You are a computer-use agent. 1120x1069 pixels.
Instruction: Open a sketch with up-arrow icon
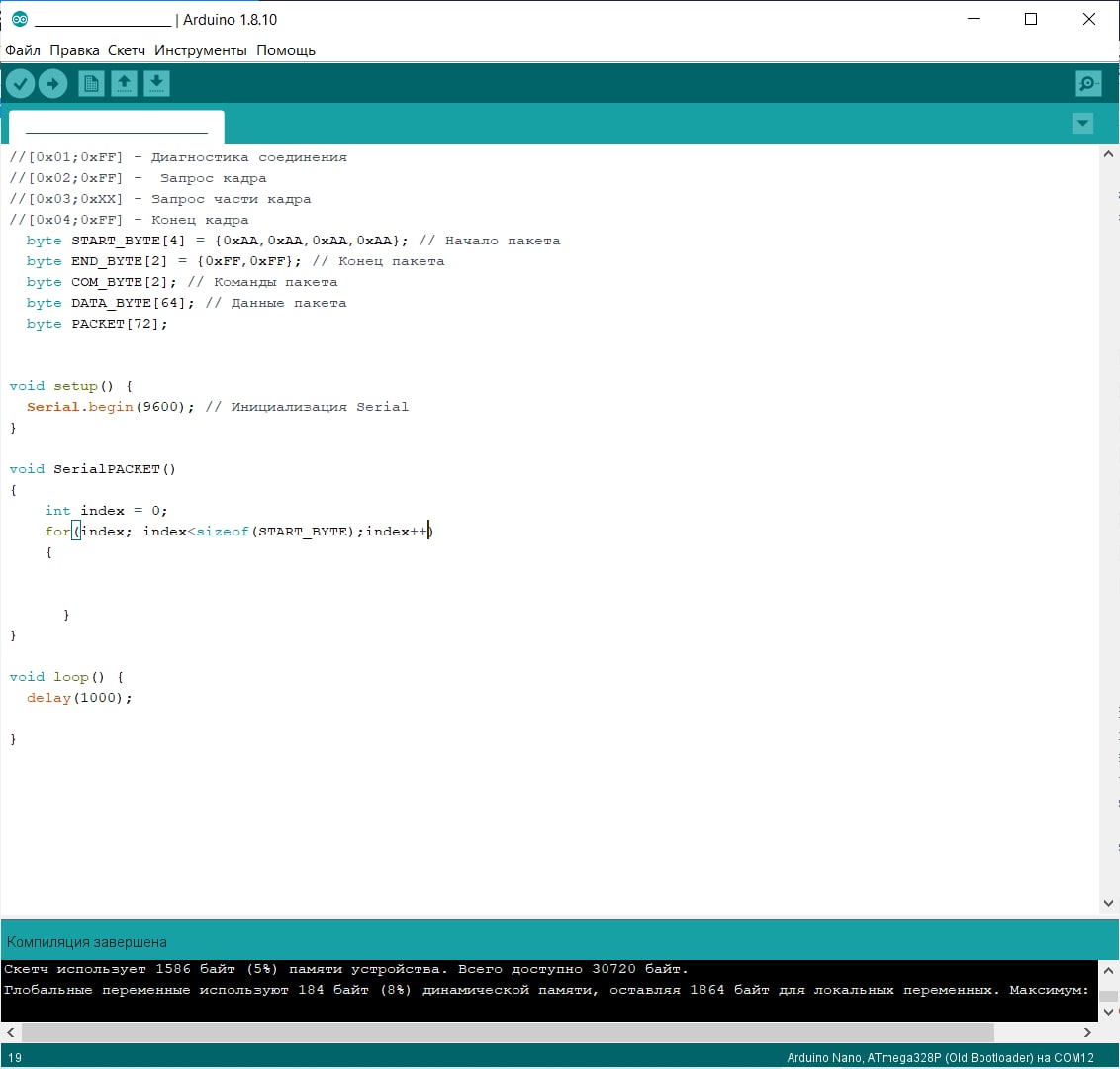click(124, 84)
